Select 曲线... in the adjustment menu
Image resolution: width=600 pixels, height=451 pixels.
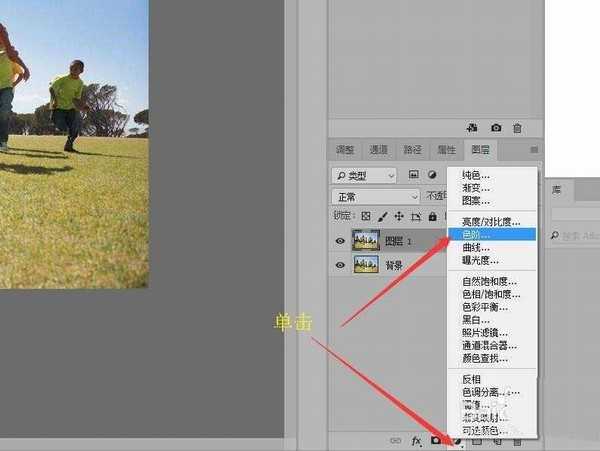coord(476,247)
